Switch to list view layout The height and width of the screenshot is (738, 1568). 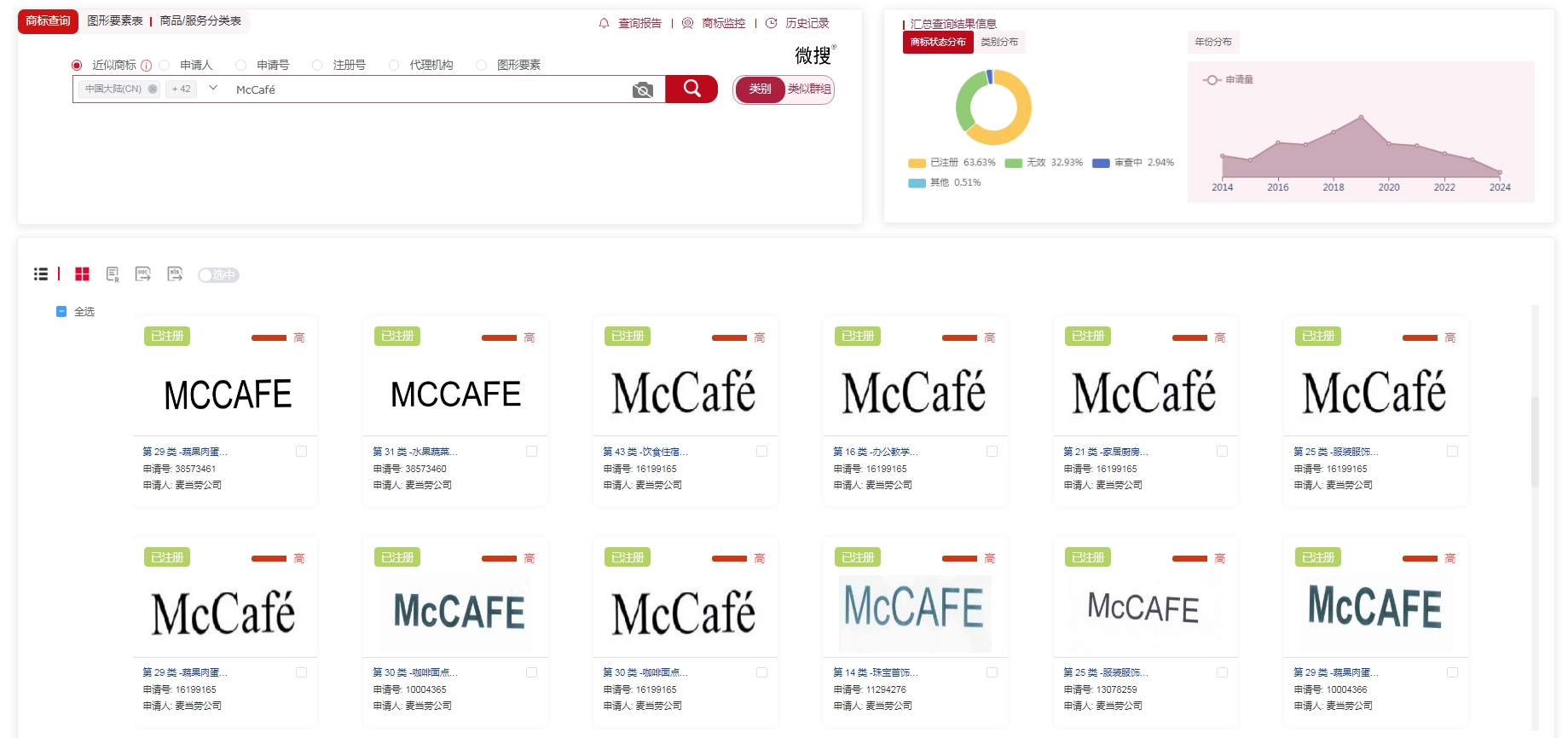tap(41, 274)
